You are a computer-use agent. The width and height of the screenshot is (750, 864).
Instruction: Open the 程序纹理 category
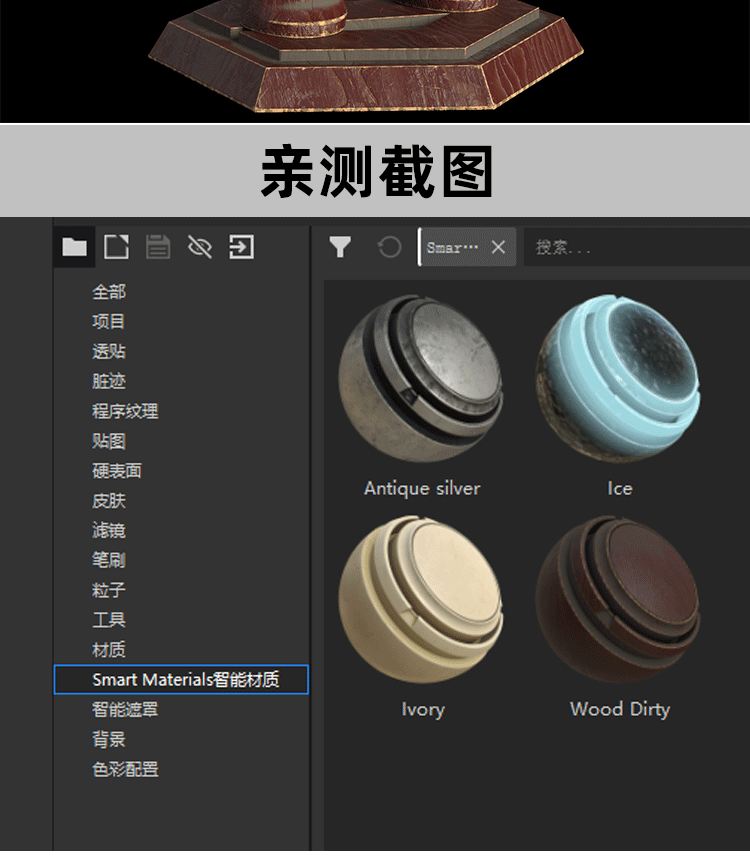(125, 411)
